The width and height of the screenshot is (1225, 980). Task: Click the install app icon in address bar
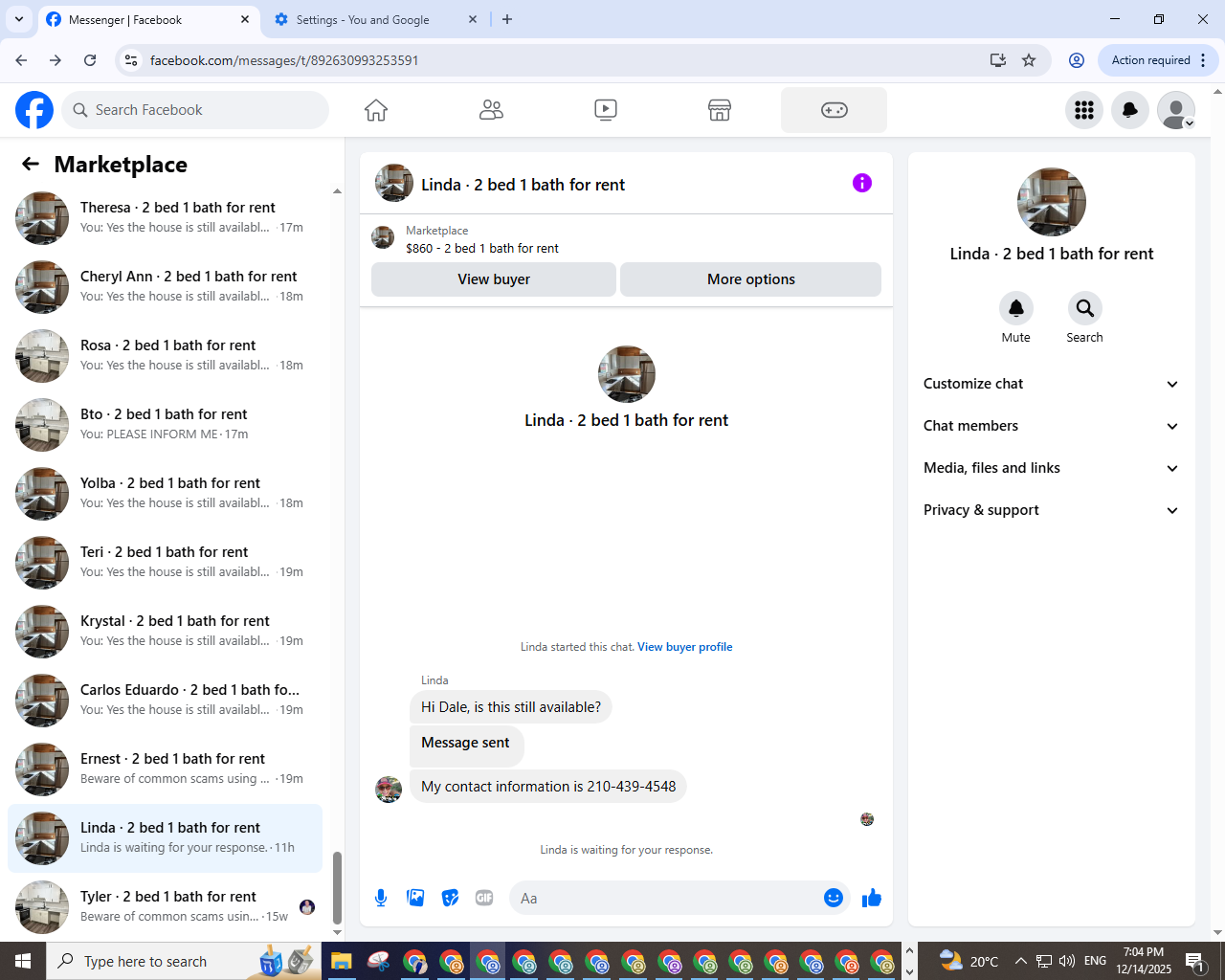998,60
